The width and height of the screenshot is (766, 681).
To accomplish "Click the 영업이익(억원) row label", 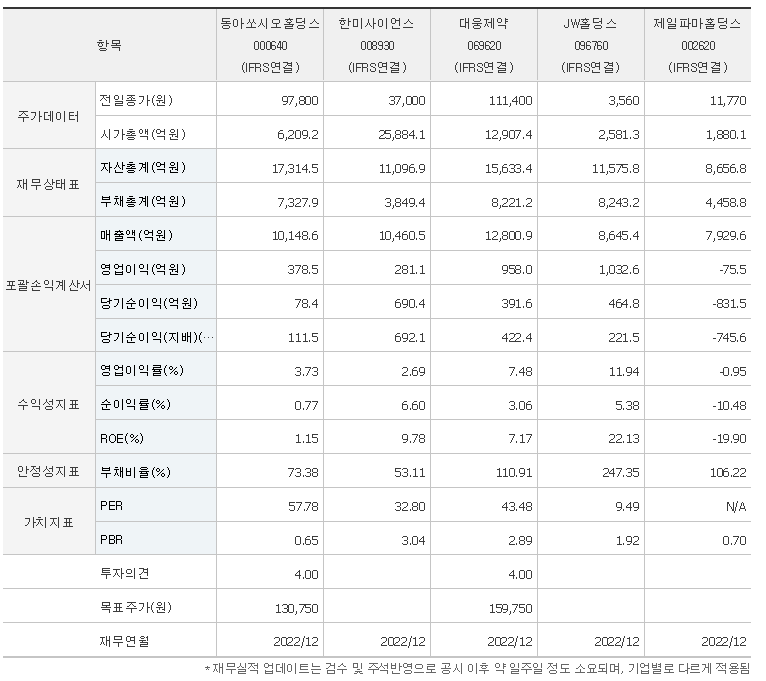I will (x=143, y=269).
